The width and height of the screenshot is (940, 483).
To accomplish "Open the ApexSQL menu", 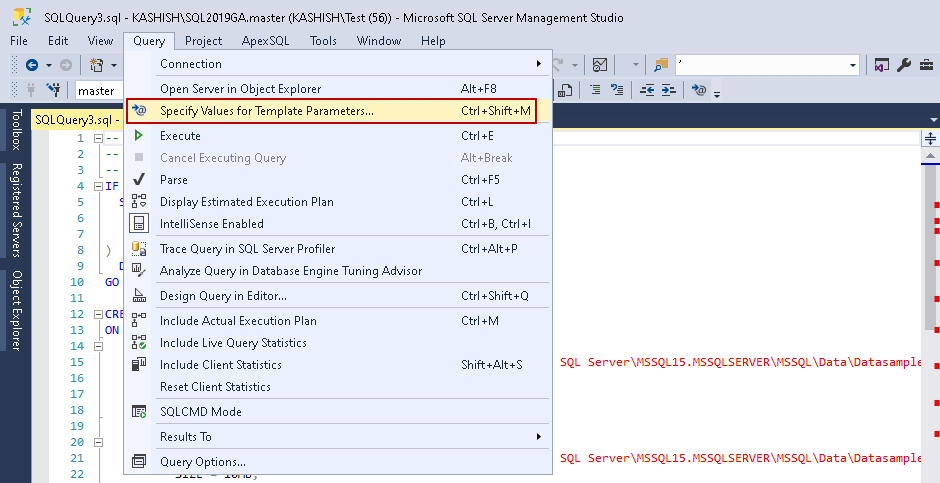I will [265, 41].
